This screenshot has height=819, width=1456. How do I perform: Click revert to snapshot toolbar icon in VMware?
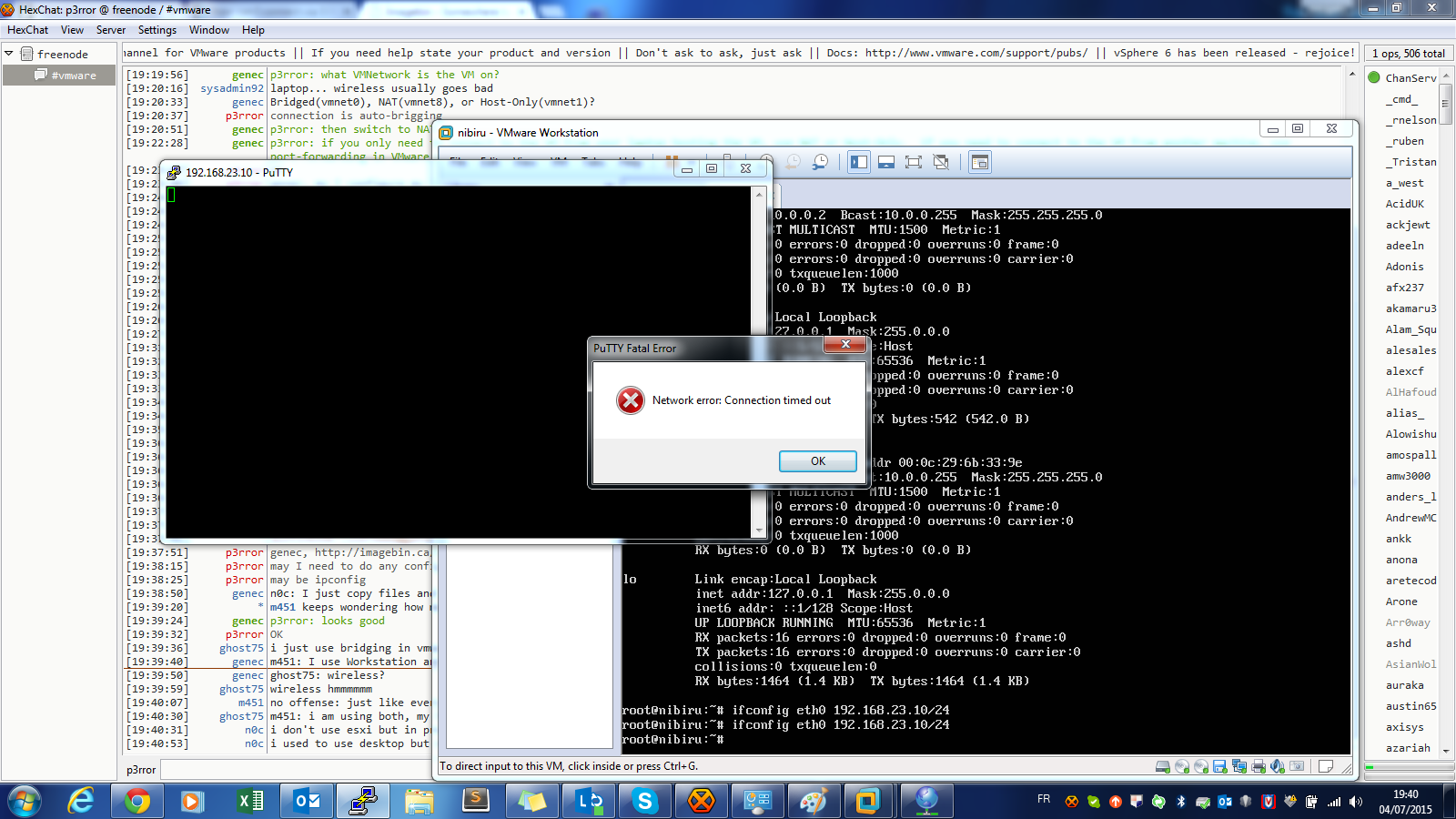pos(793,162)
